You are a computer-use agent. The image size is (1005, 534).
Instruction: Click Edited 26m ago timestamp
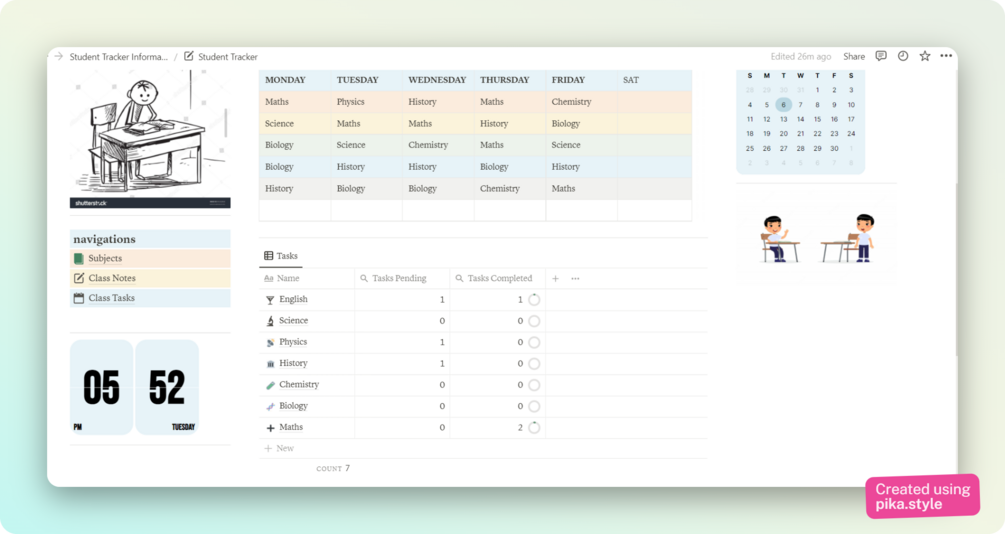pyautogui.click(x=801, y=56)
